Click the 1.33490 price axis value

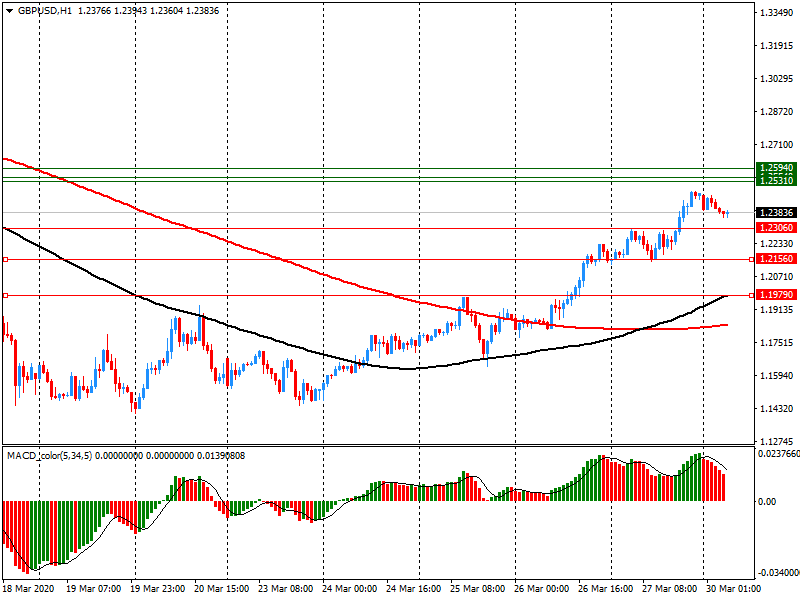pos(777,13)
